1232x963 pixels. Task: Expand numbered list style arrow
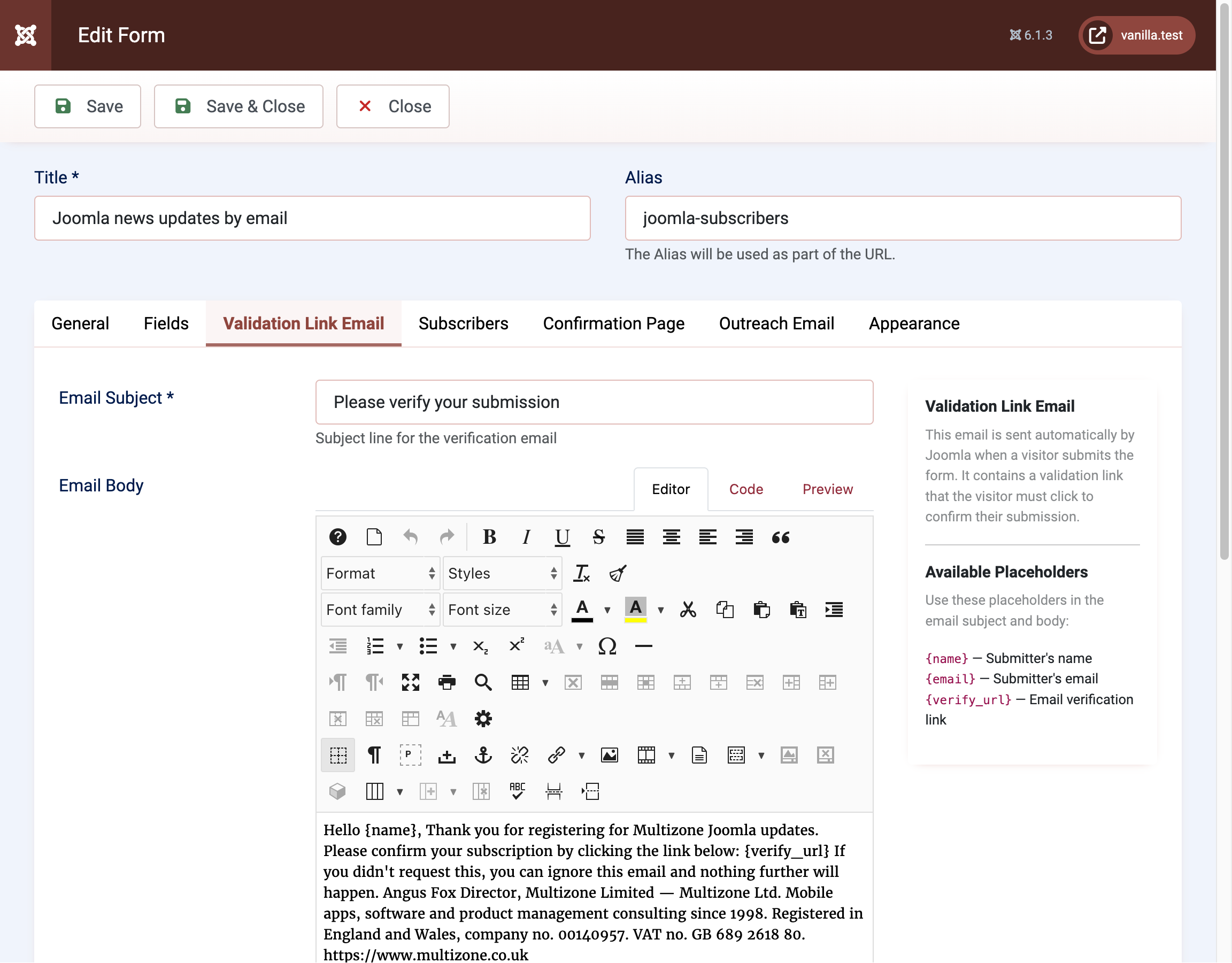click(400, 646)
